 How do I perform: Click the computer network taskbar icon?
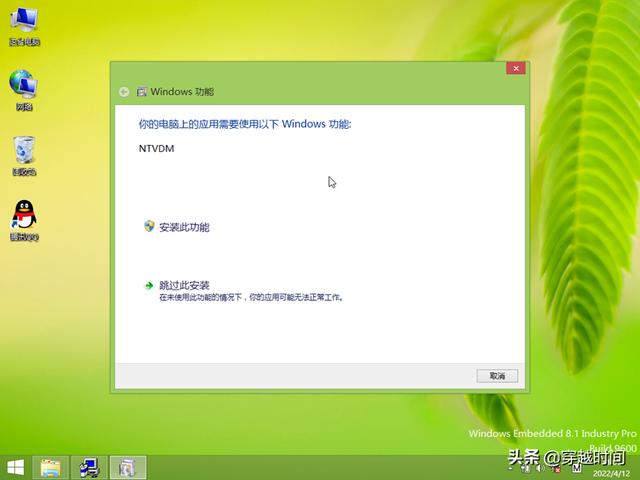(x=89, y=468)
